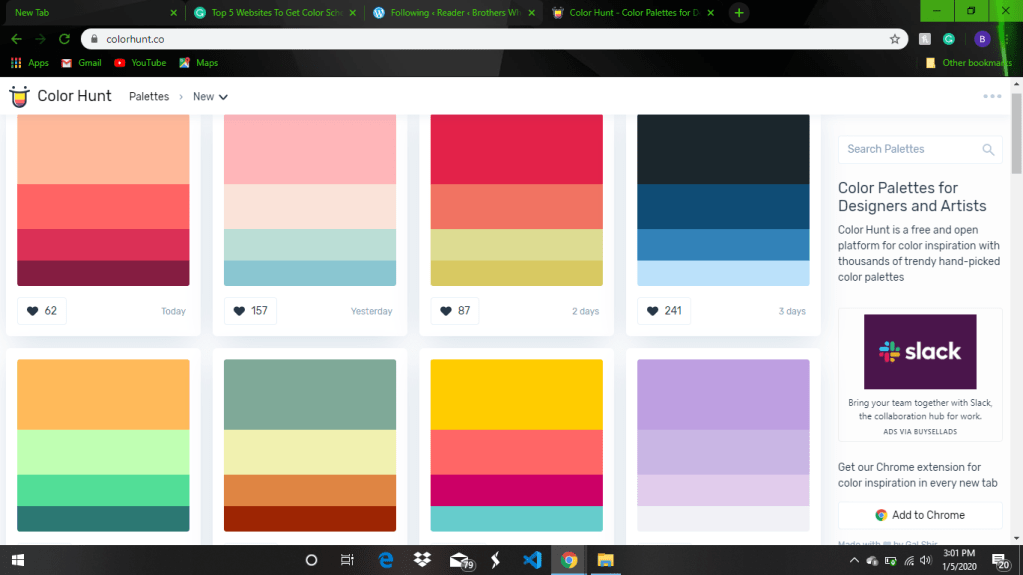Viewport: 1023px width, 575px height.
Task: Bookmark this page with star icon
Action: click(x=894, y=39)
